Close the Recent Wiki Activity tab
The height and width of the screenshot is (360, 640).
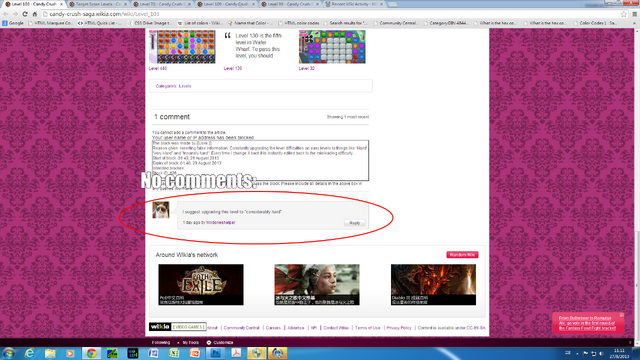(381, 4)
